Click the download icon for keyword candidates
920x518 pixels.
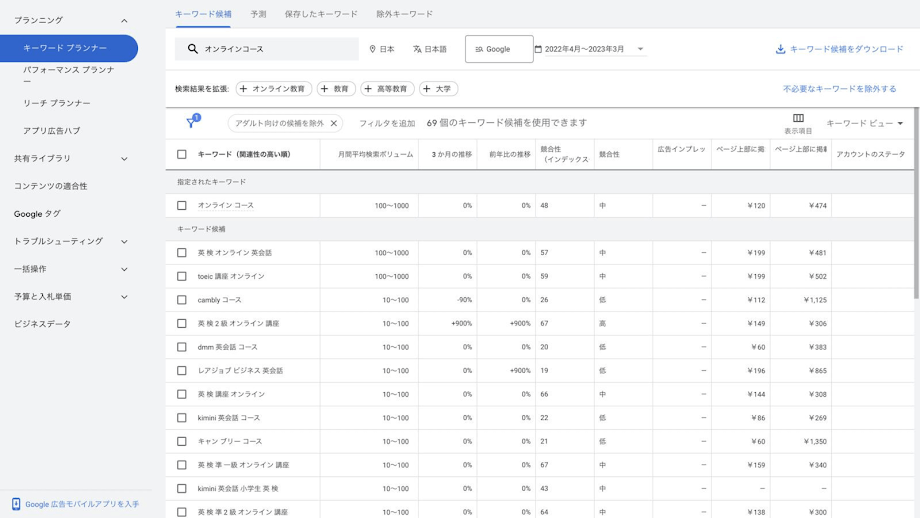pos(780,49)
